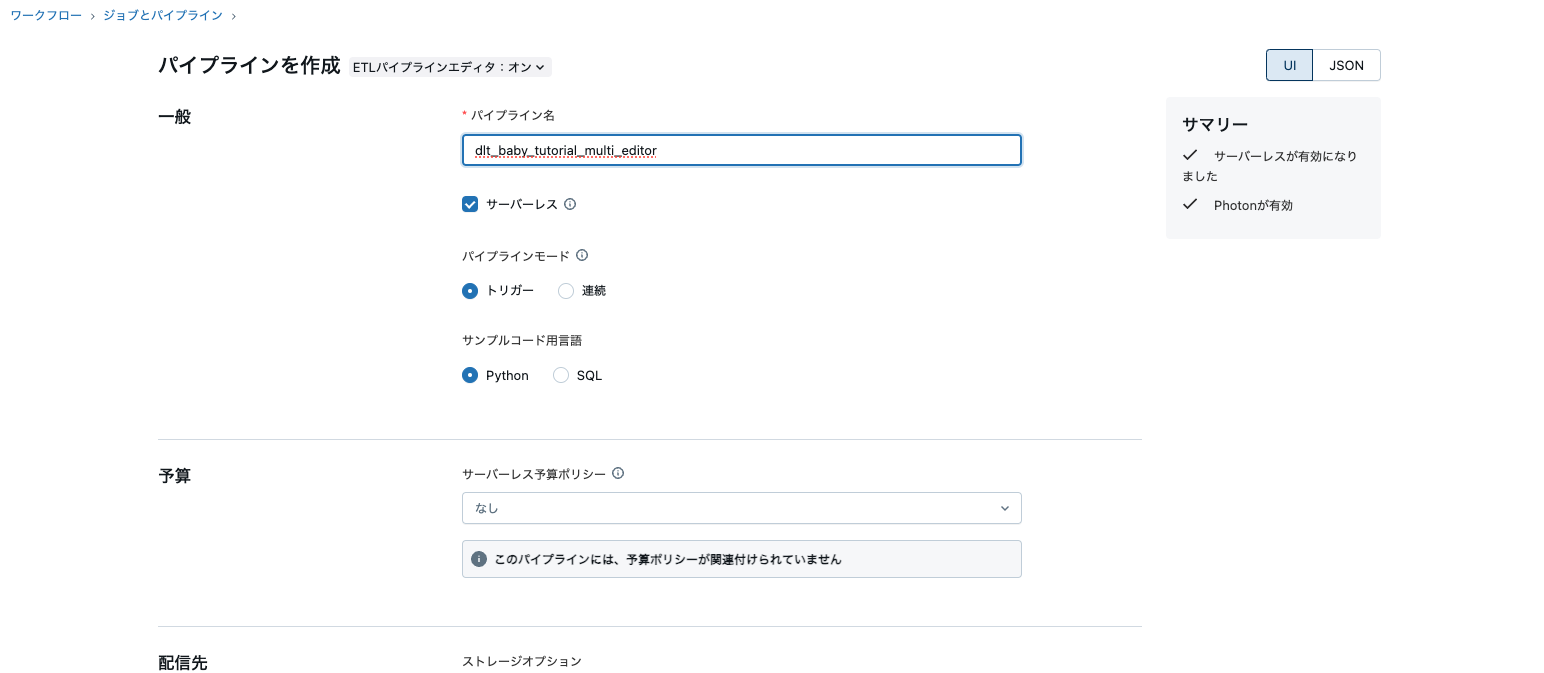Uncheck the サーバーレス checkbox

click(x=470, y=204)
